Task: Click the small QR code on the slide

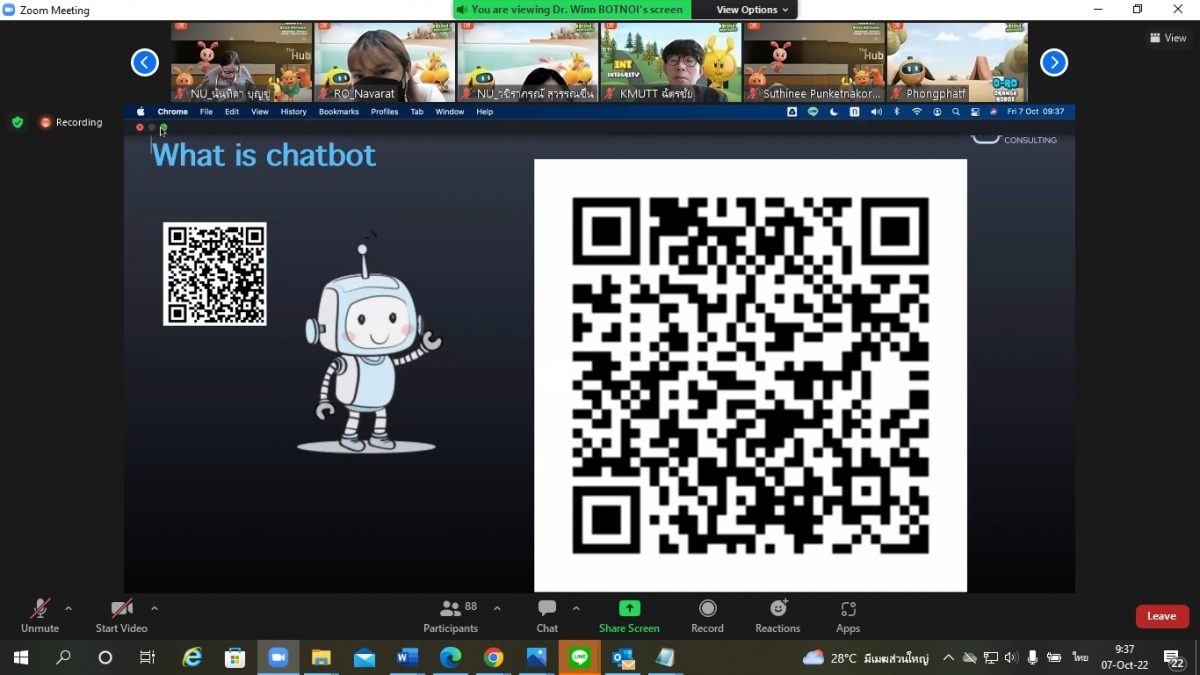Action: pyautogui.click(x=215, y=274)
